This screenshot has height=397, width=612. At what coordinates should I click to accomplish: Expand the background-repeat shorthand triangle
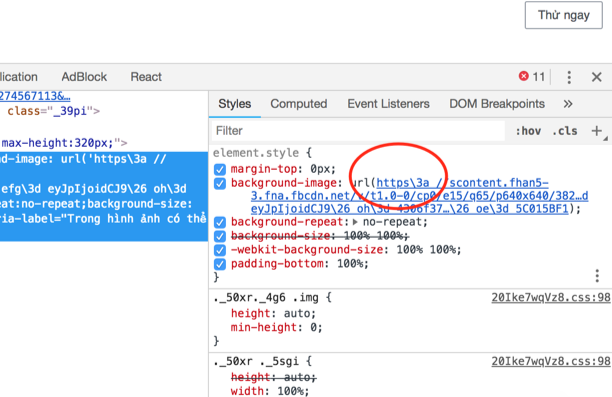tap(355, 222)
